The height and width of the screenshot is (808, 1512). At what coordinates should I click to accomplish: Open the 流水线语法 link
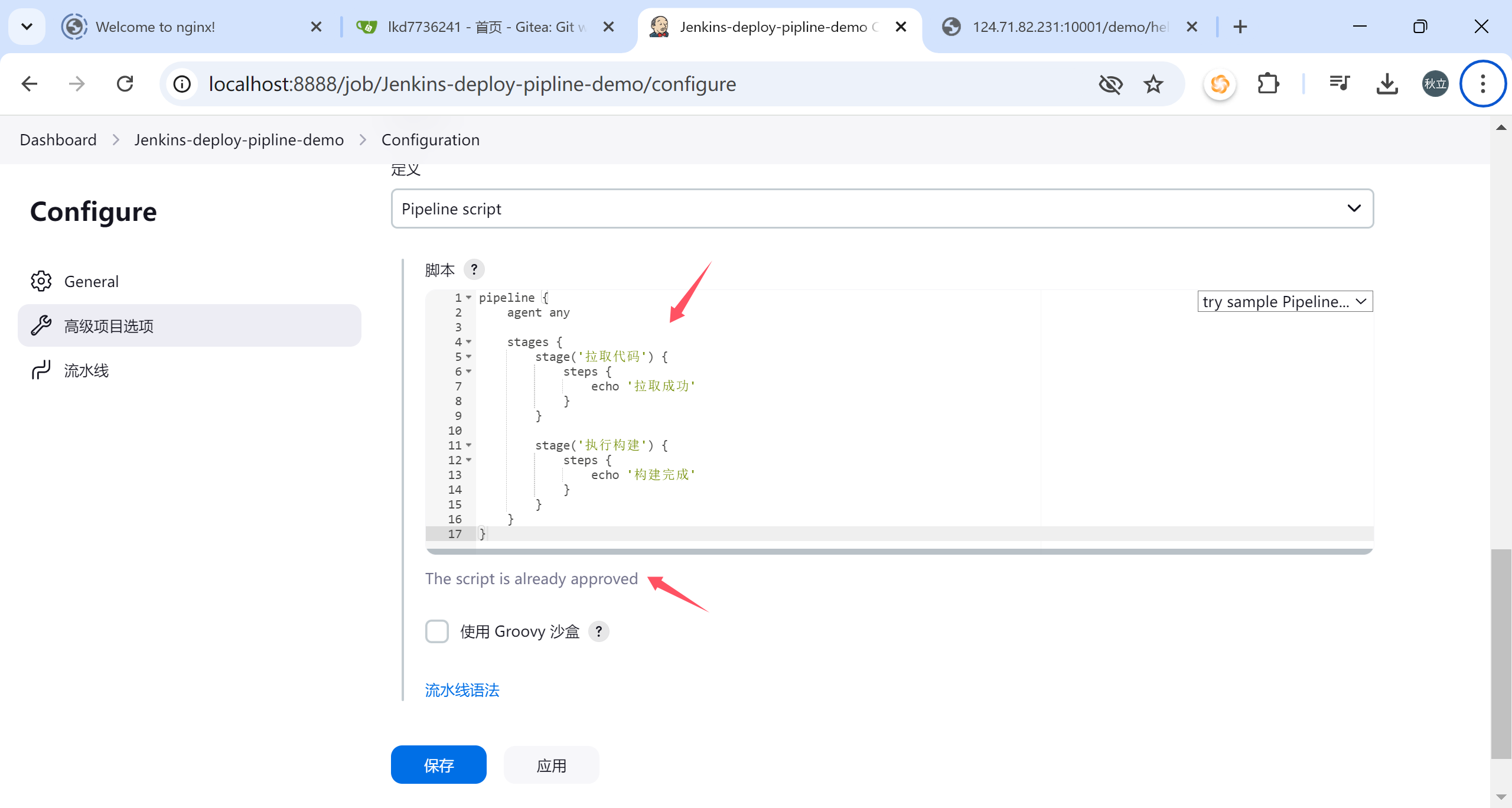[x=462, y=690]
